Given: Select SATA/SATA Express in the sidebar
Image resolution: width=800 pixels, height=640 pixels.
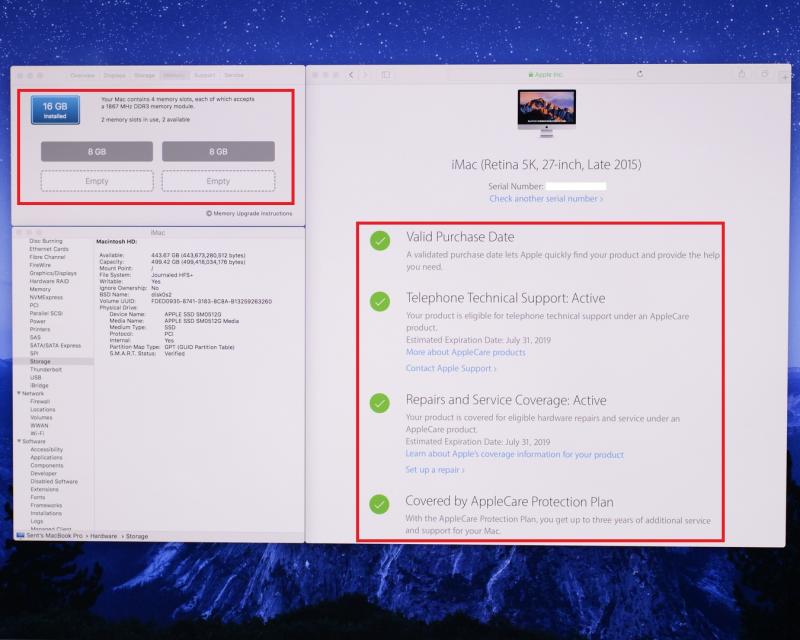Looking at the screenshot, I should point(55,346).
